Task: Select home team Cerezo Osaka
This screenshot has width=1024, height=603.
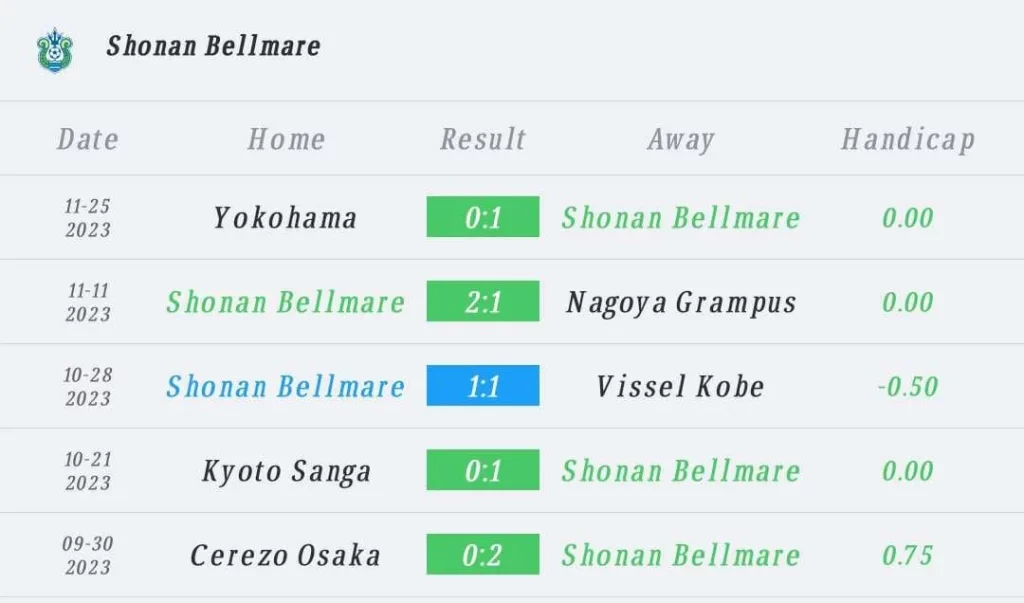Action: [x=285, y=555]
